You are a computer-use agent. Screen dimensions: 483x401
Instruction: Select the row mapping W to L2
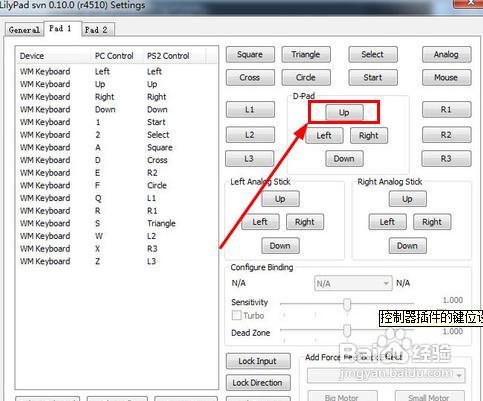[117, 236]
